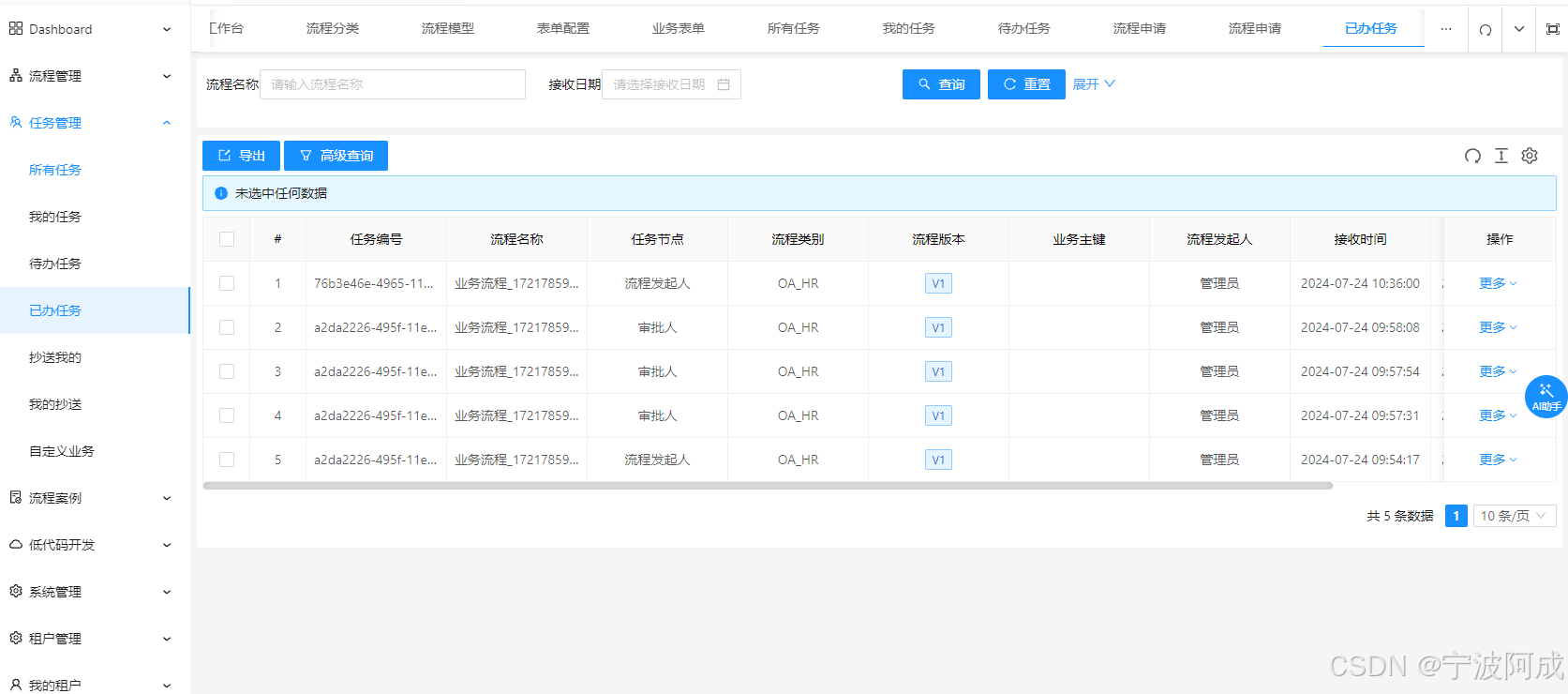Go to page 1 in pagination
The height and width of the screenshot is (694, 1568).
click(1456, 516)
